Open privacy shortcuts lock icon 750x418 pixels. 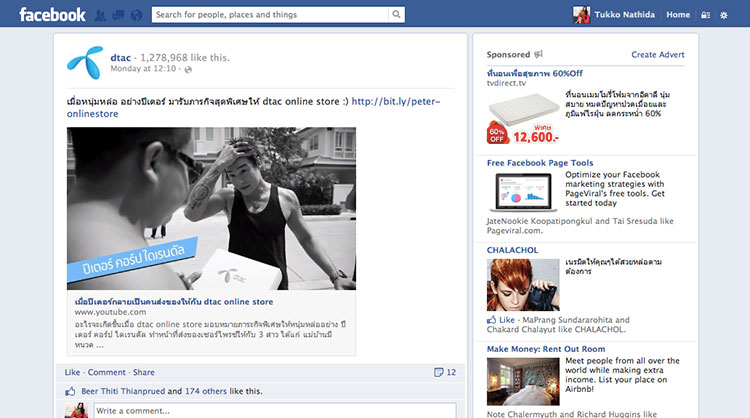pyautogui.click(x=705, y=15)
